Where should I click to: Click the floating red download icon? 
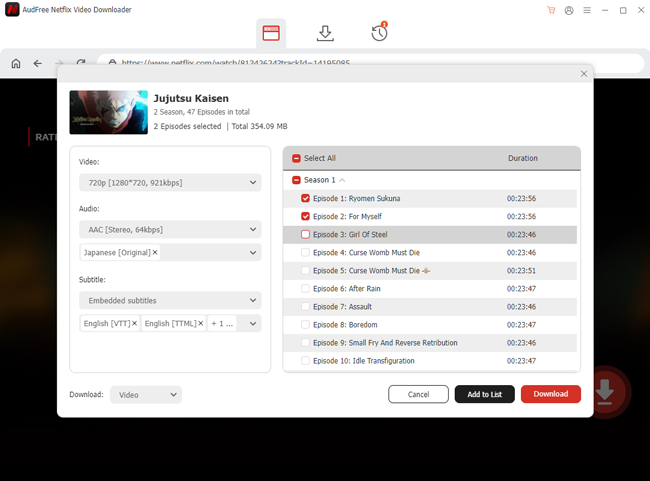605,392
